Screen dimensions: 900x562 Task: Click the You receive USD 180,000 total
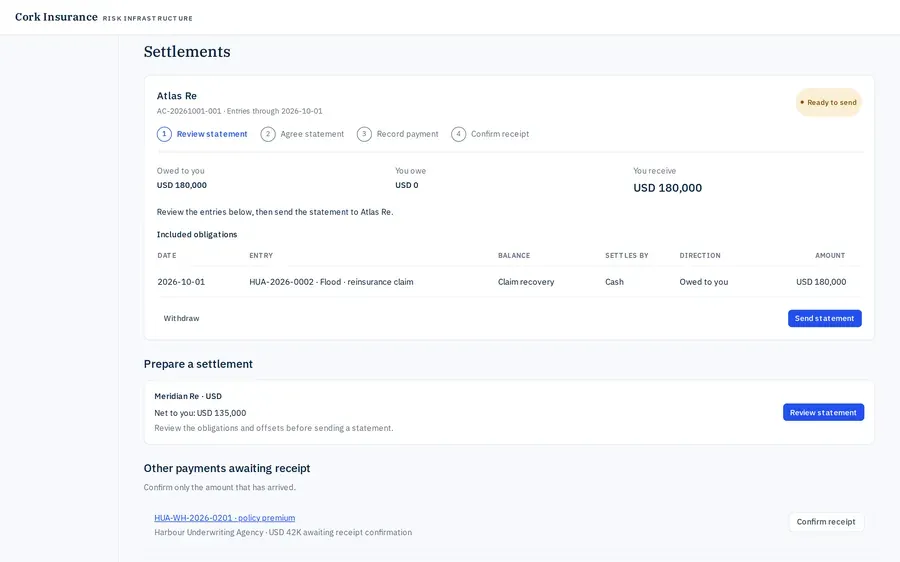coord(668,188)
